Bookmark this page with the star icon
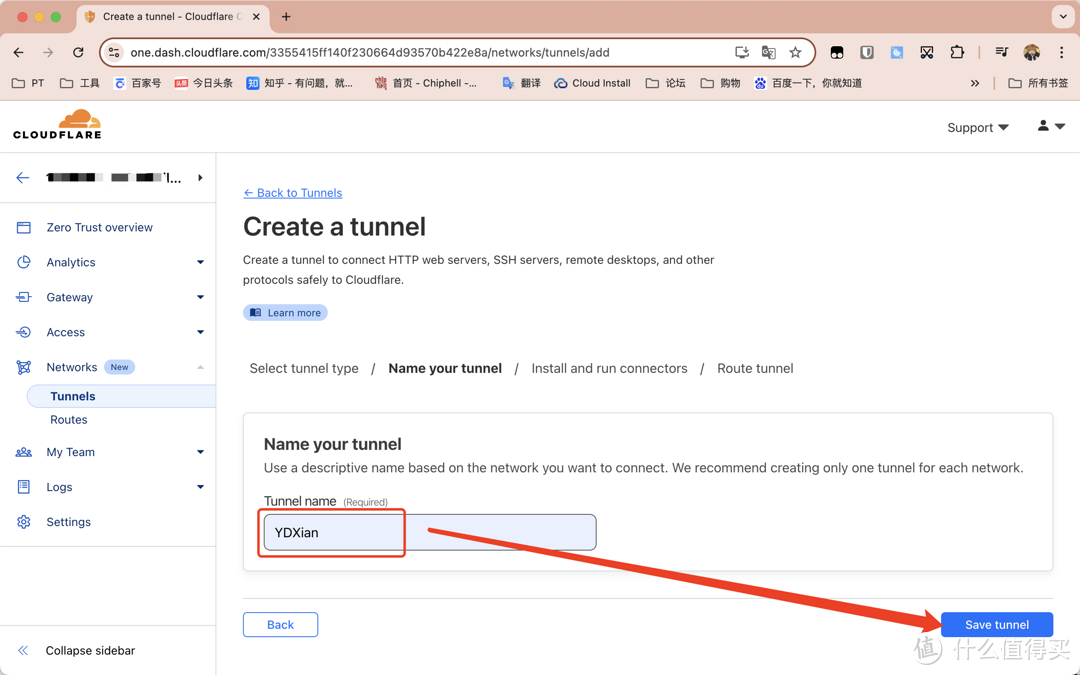The image size is (1080, 675). 795,52
